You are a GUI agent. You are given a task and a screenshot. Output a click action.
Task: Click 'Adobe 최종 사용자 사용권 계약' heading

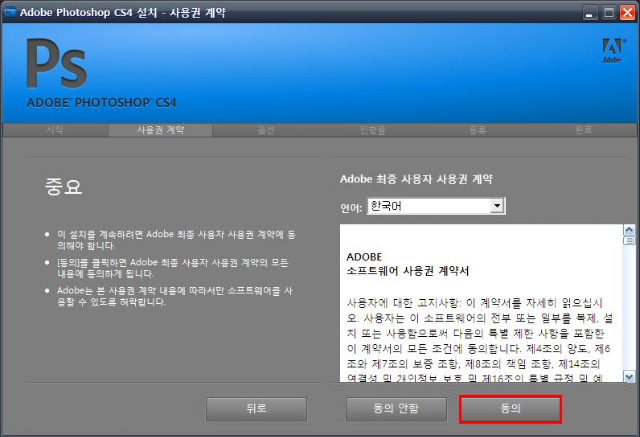point(416,179)
